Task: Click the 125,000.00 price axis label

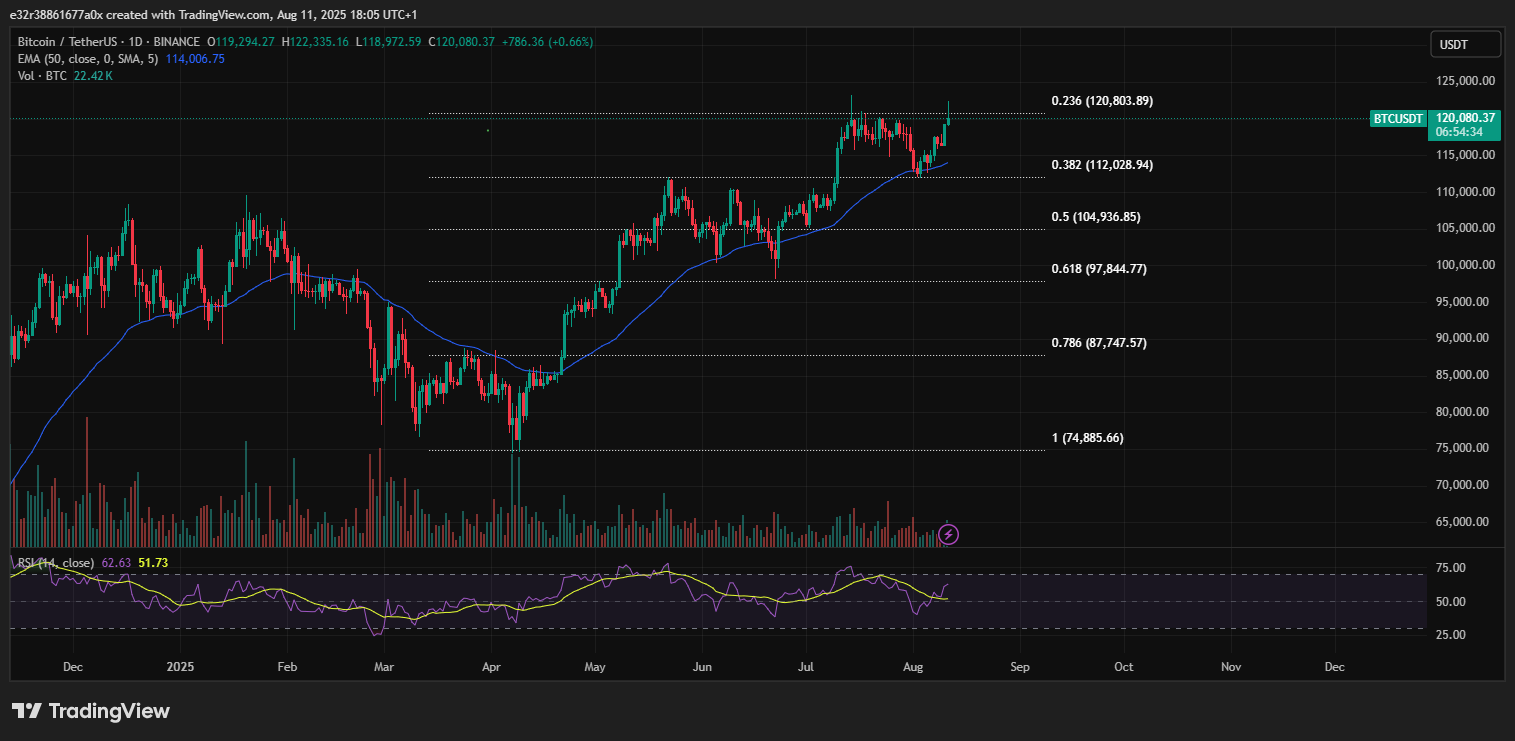Action: [1466, 82]
